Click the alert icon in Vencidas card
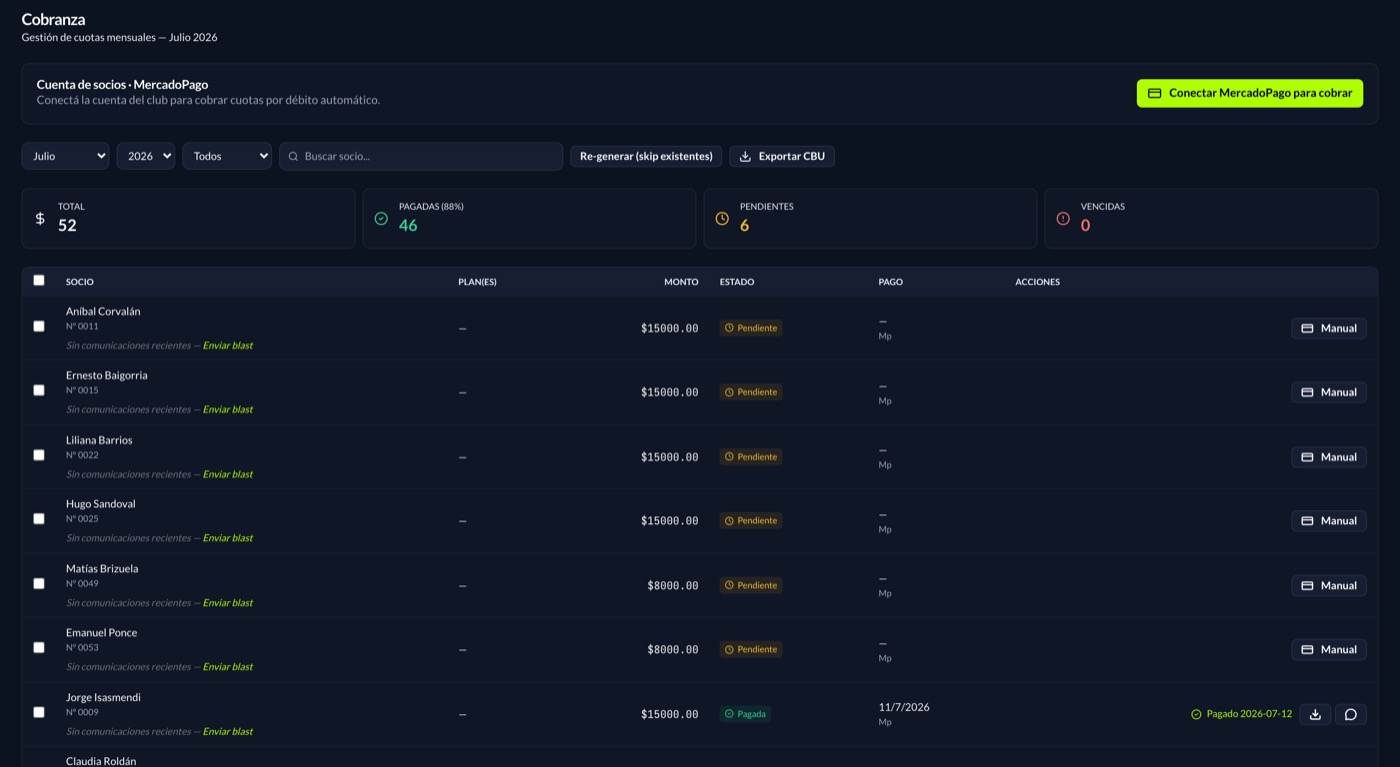This screenshot has width=1400, height=767. (x=1063, y=218)
